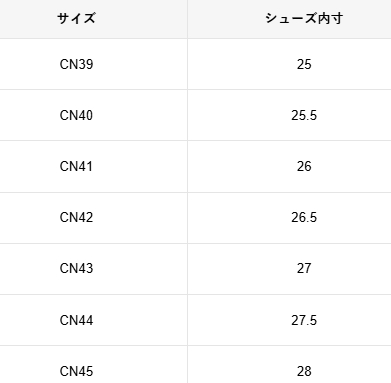Click the decimal .5 in 27.5

click(312, 320)
